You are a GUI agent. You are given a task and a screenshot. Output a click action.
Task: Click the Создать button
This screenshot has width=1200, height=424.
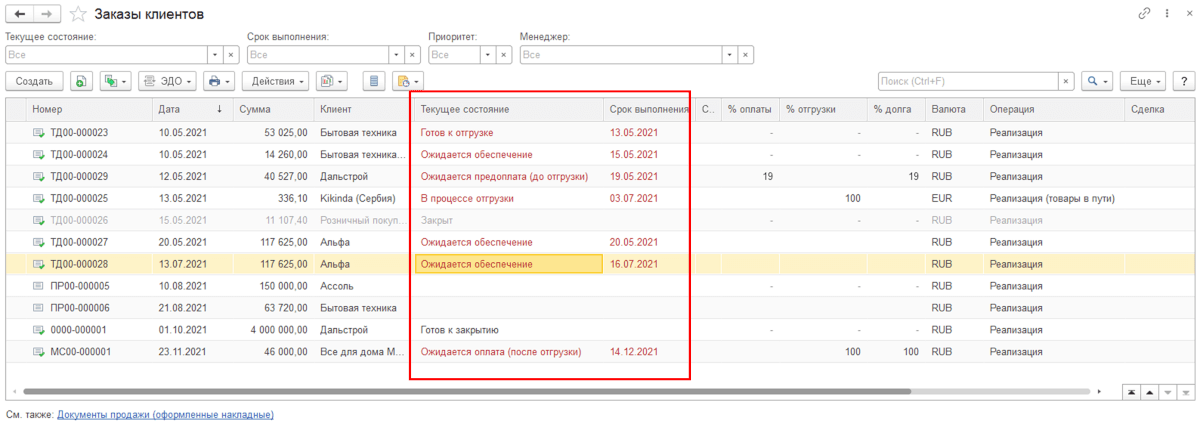(35, 81)
